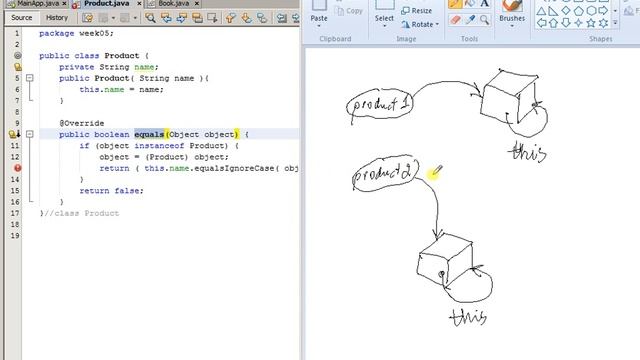
Task: Select the Magnifier tool in Paint
Action: [484, 20]
